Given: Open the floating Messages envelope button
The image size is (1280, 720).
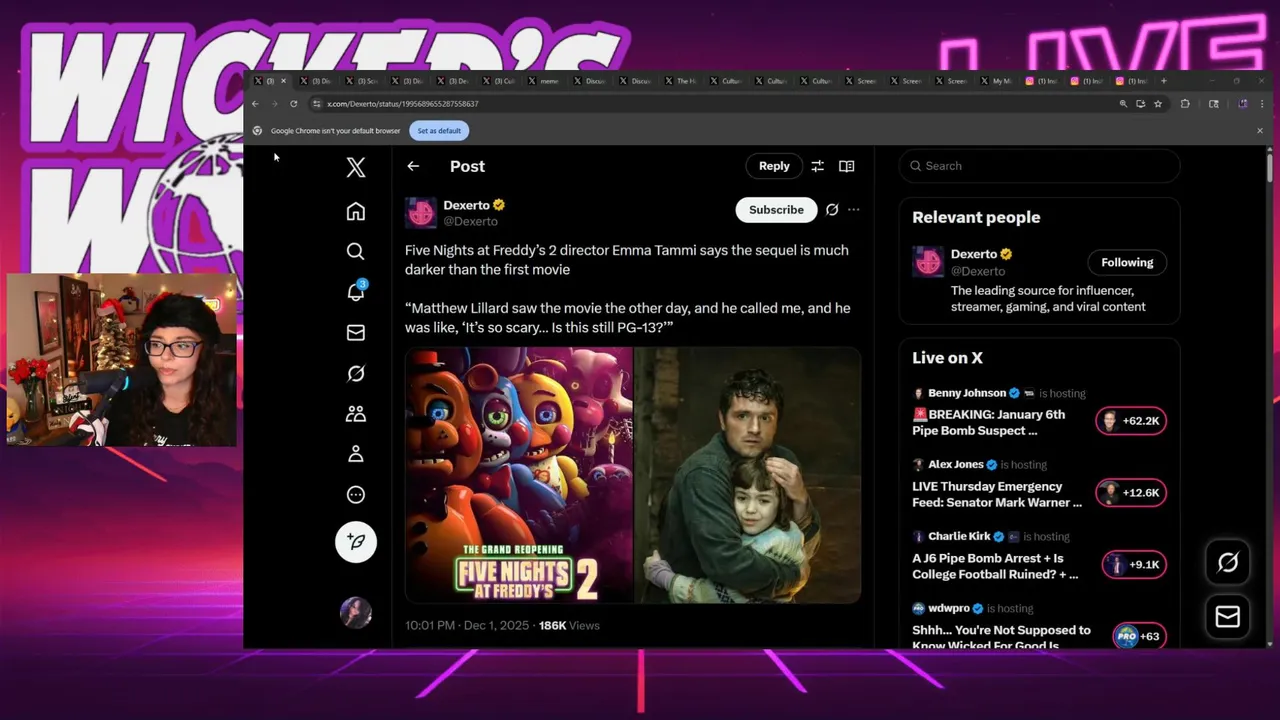Looking at the screenshot, I should (x=1228, y=617).
